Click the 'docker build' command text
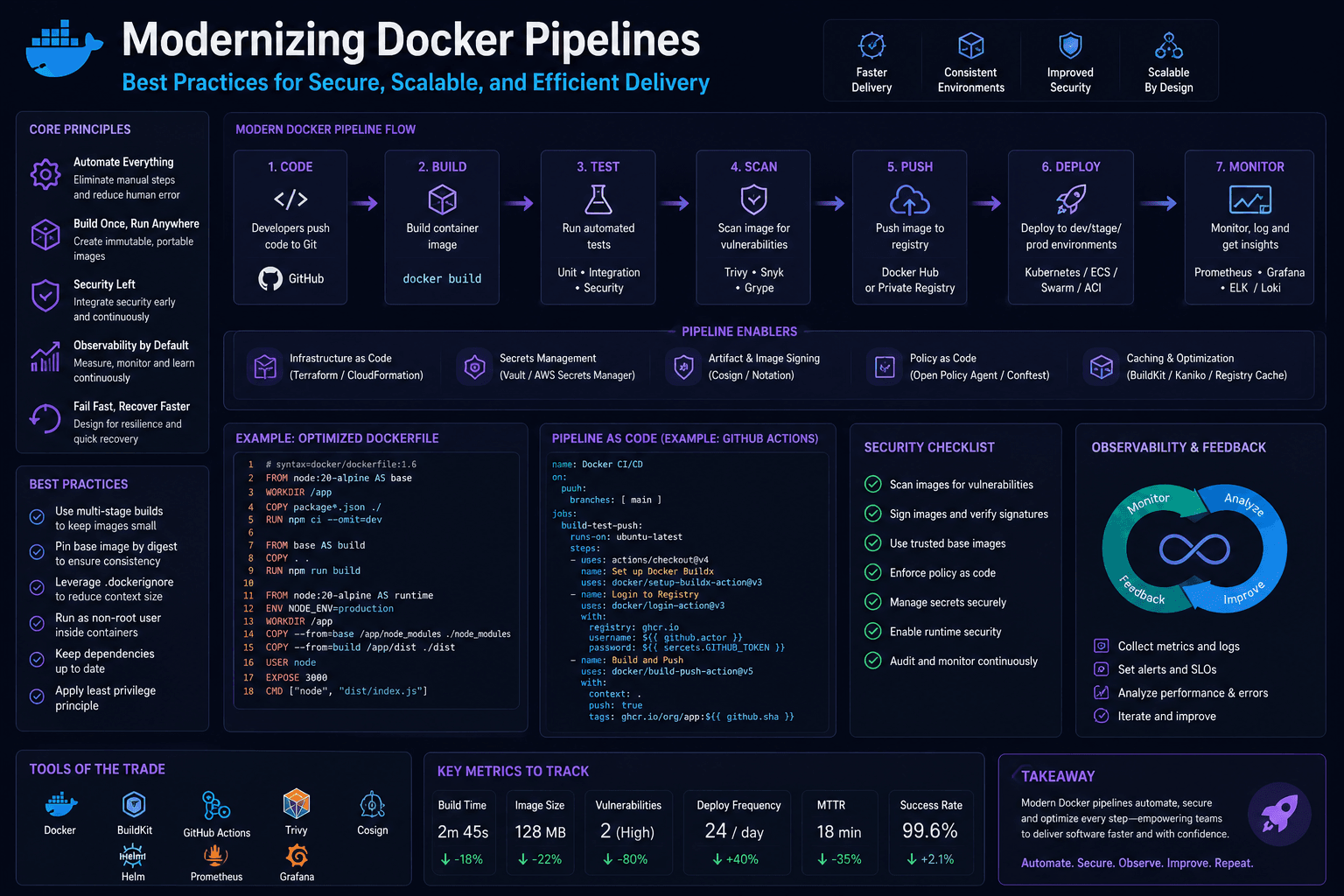 (x=442, y=278)
